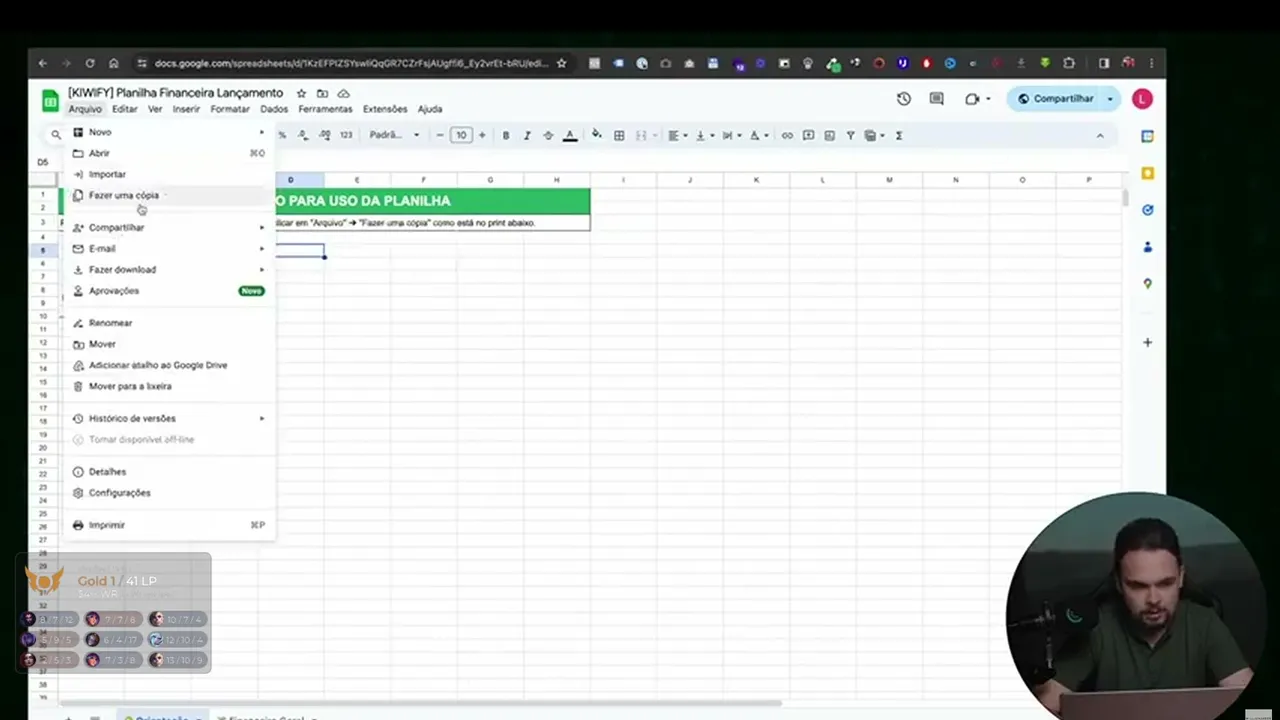This screenshot has height=720, width=1280.
Task: Open the search menus magnifier icon
Action: click(56, 135)
